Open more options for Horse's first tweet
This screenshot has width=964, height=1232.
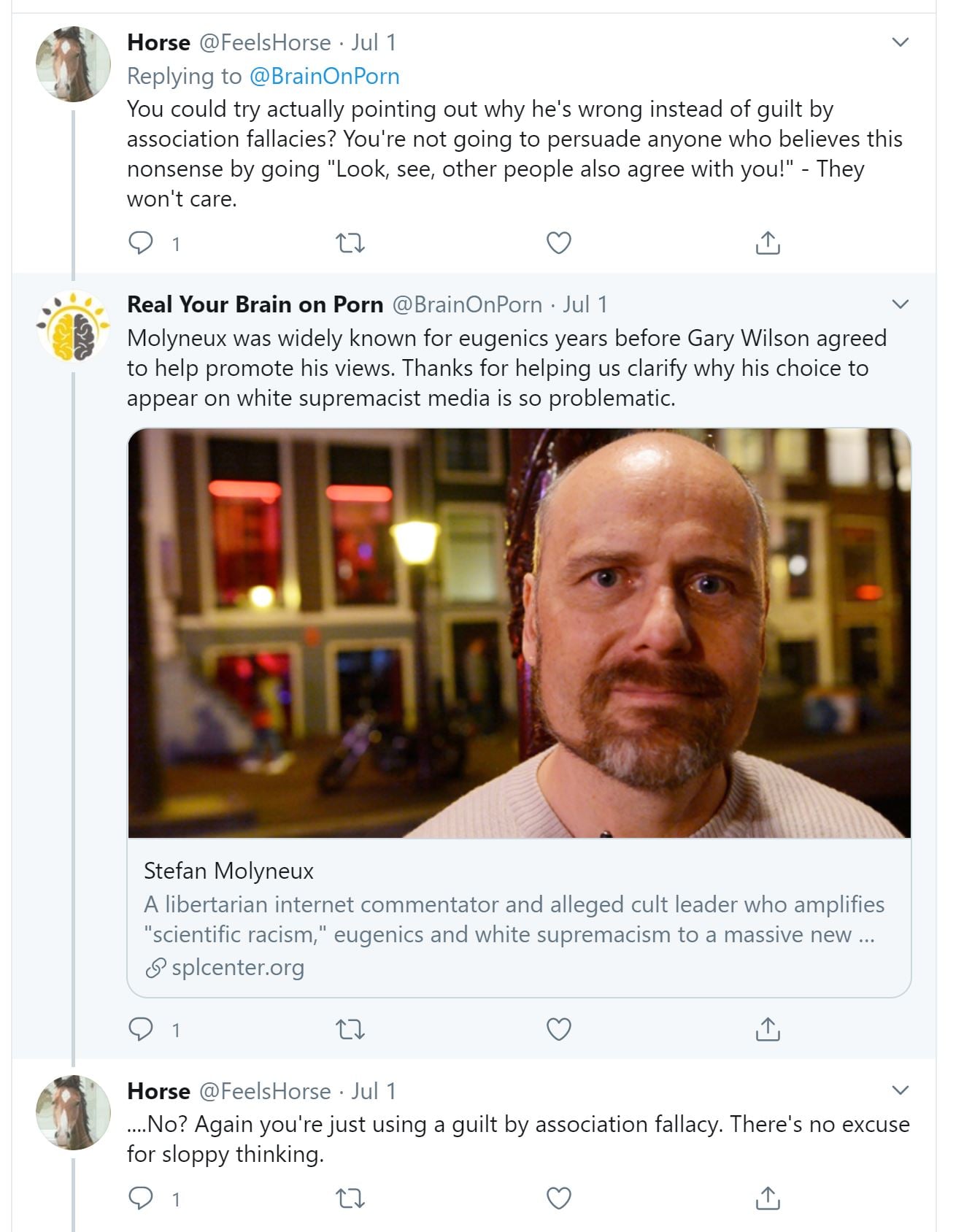click(x=901, y=42)
